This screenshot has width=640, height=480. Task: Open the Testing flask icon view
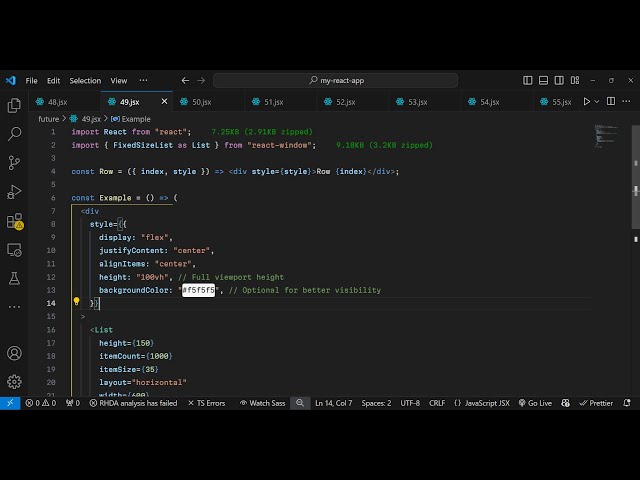point(14,278)
